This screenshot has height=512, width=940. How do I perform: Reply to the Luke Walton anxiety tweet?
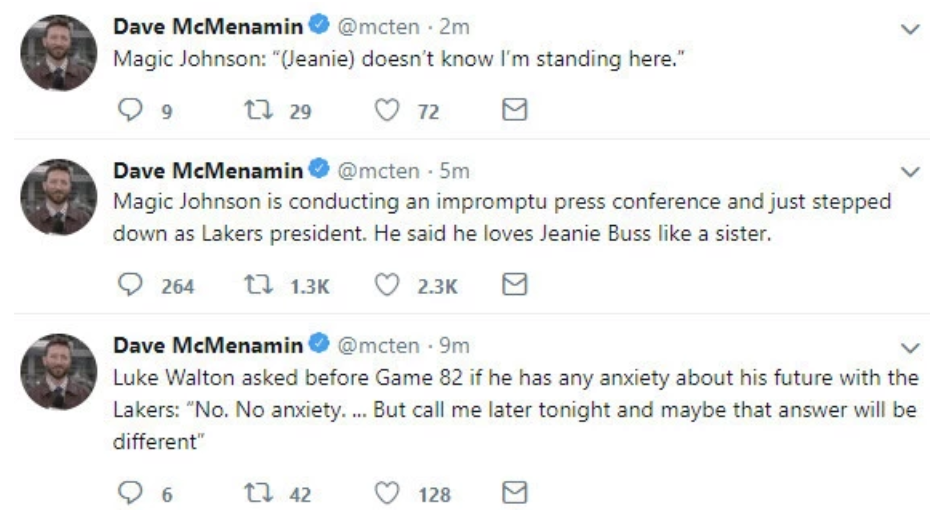coord(131,493)
